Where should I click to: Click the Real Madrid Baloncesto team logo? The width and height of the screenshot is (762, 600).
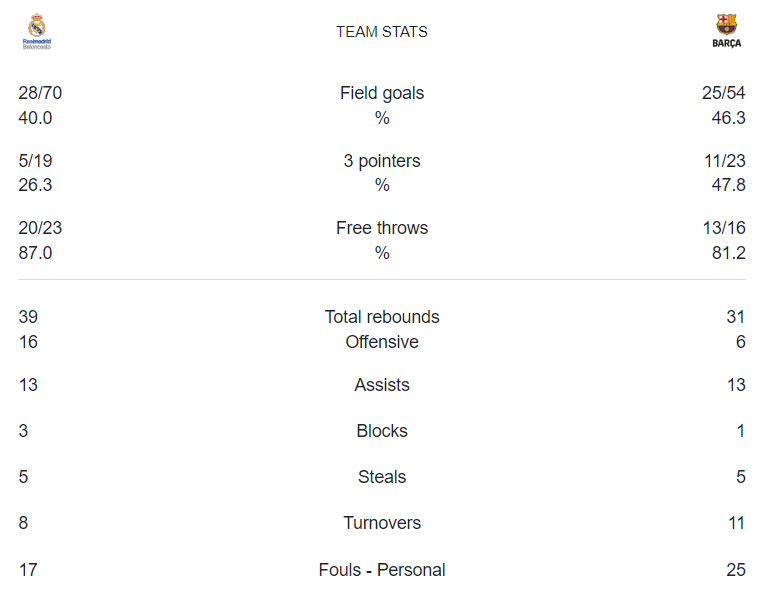click(x=37, y=31)
